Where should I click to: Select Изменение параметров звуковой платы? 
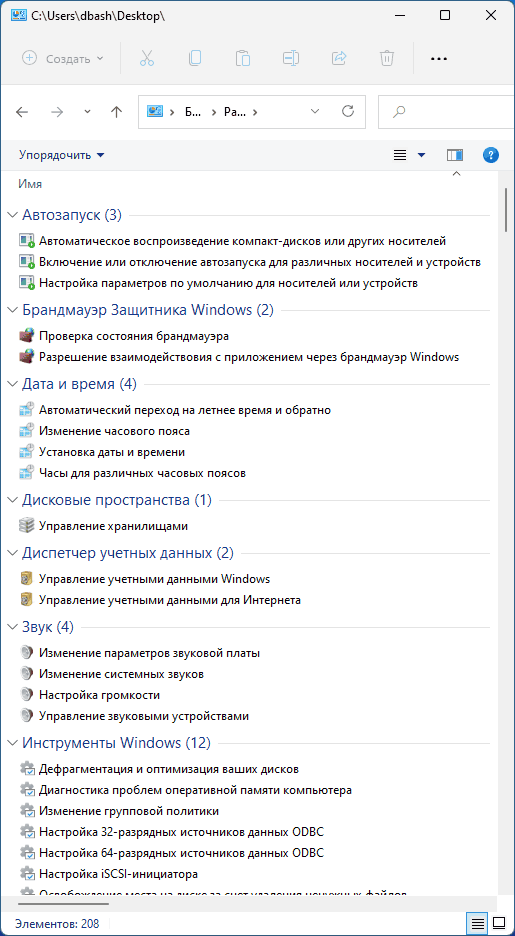point(149,653)
